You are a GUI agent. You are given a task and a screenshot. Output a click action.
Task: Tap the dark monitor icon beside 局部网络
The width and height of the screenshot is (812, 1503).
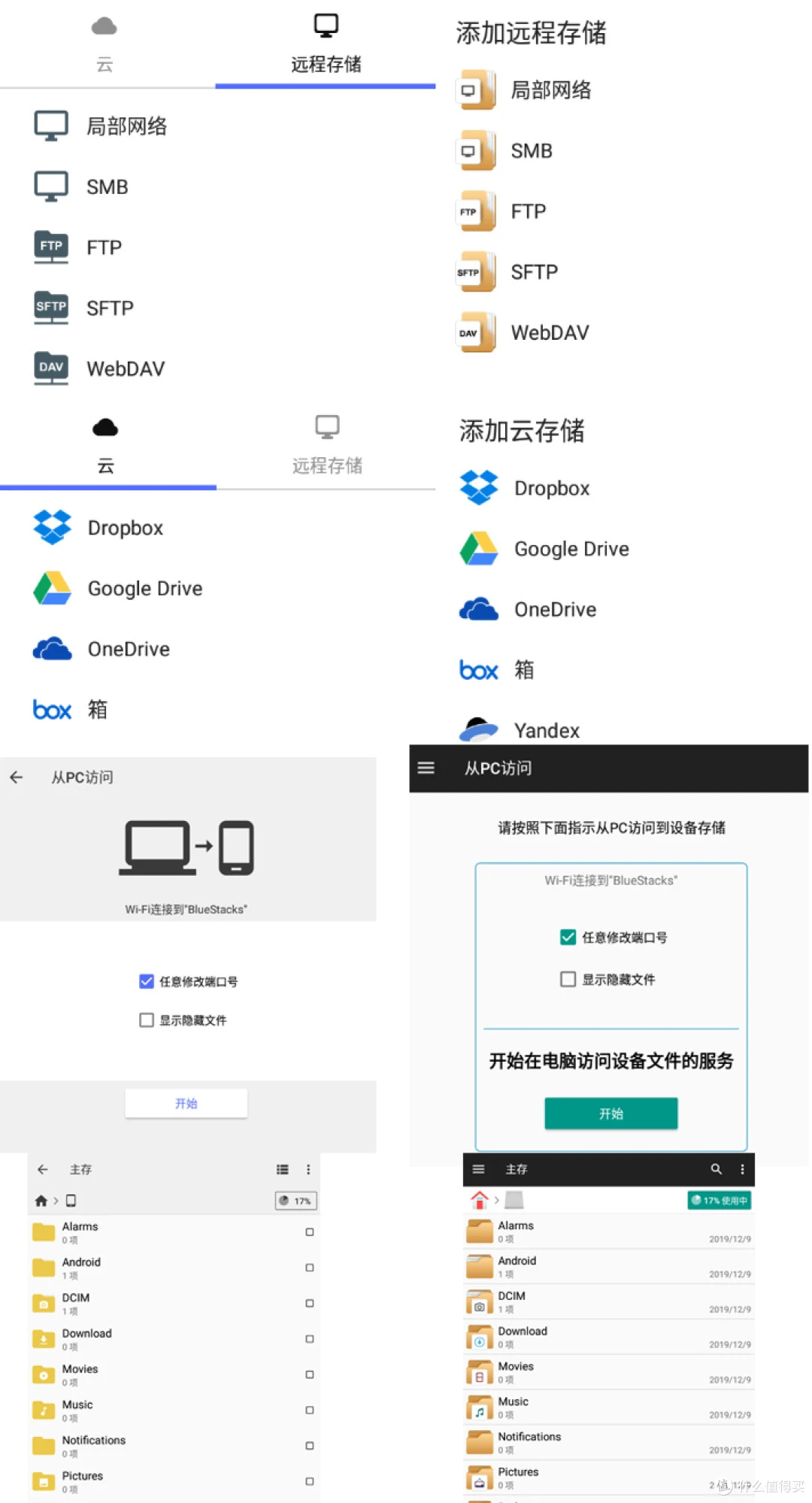point(51,126)
